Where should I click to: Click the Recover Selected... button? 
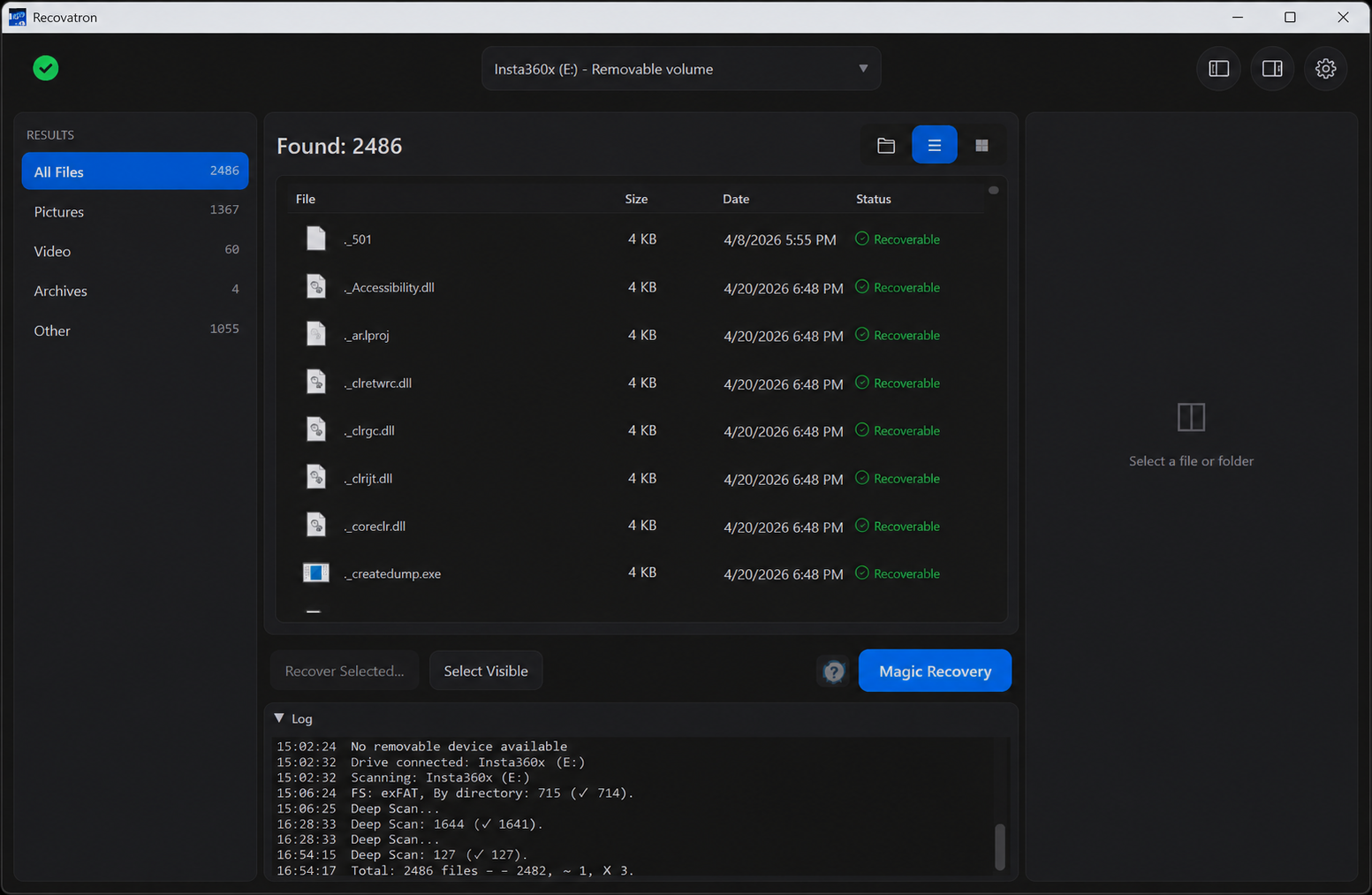click(345, 671)
